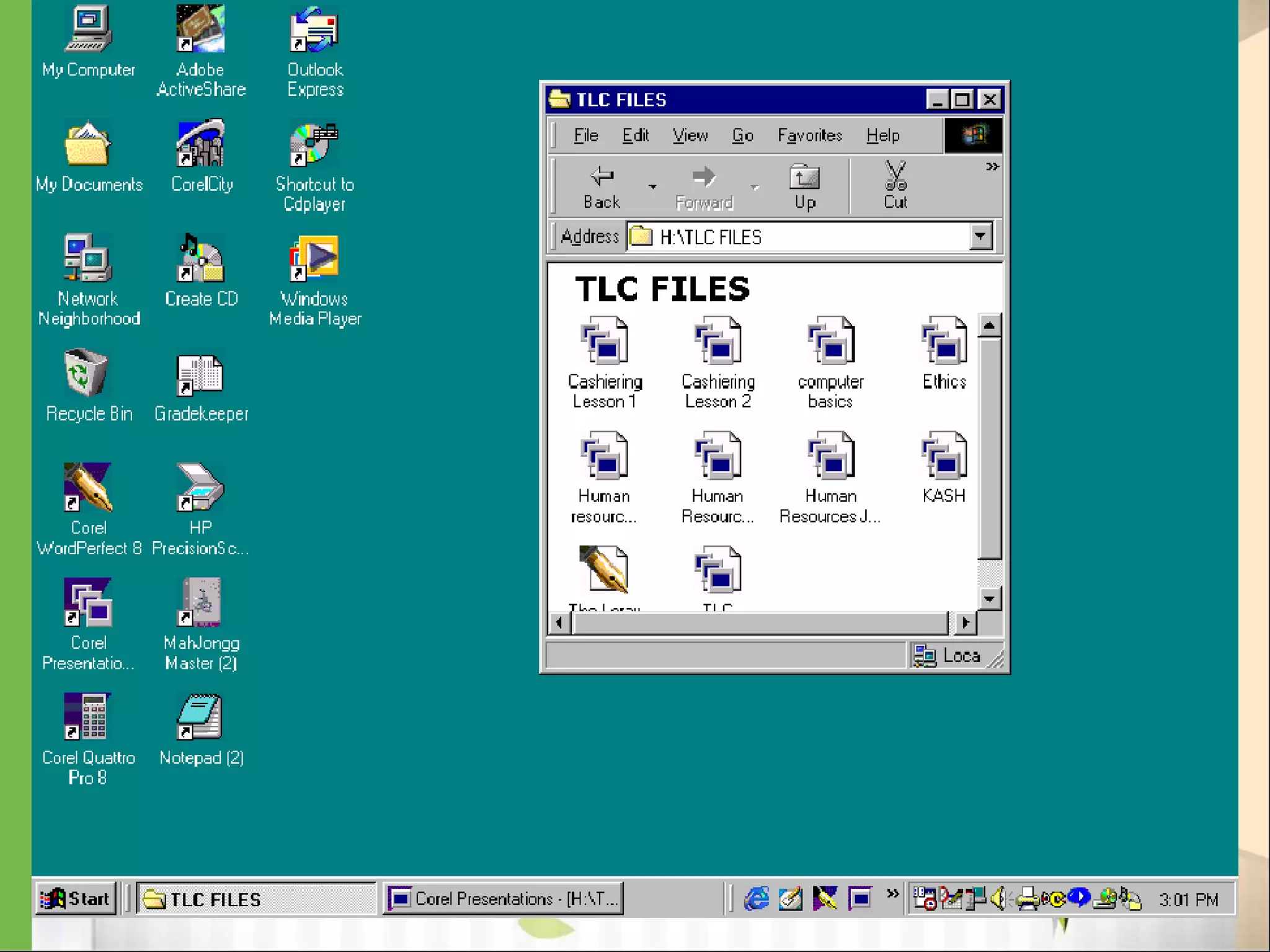Click the KASH file icon
The width and height of the screenshot is (1270, 952).
(x=944, y=456)
